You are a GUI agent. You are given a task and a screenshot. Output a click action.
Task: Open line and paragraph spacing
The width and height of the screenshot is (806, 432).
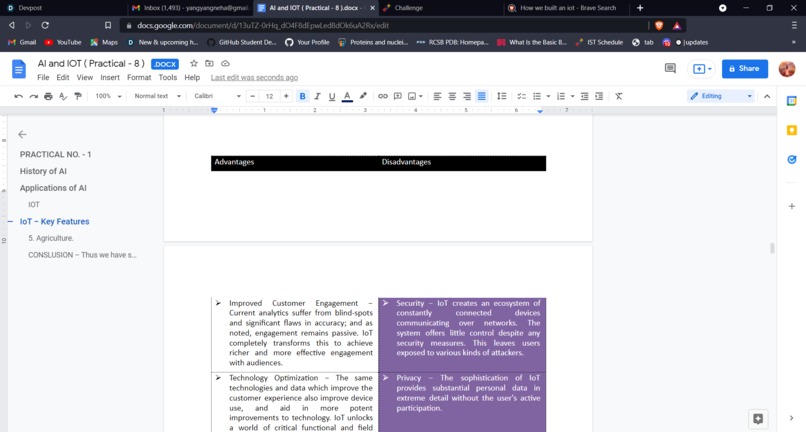pyautogui.click(x=502, y=96)
